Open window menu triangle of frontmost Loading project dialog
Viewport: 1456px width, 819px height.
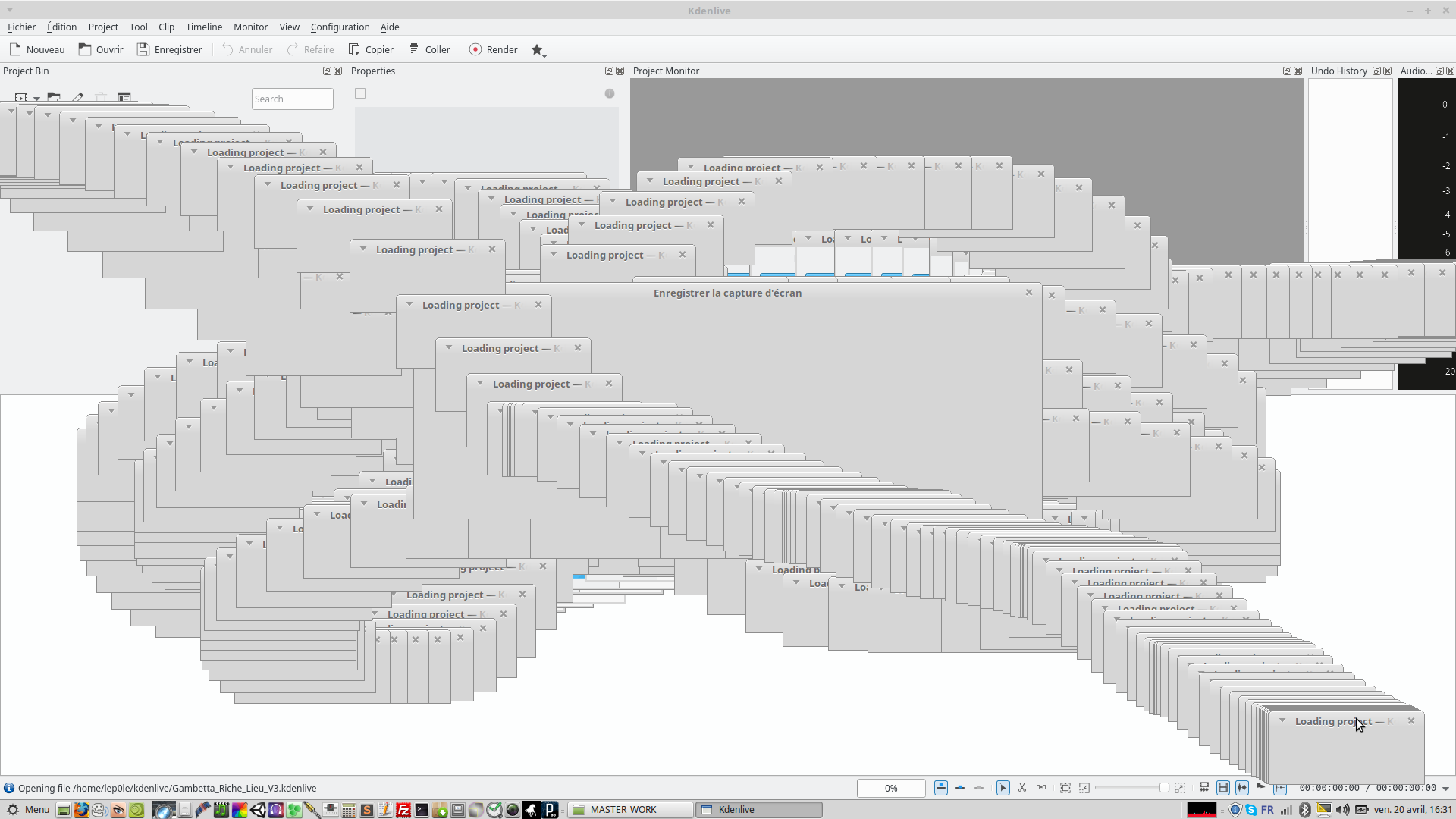pos(1282,720)
